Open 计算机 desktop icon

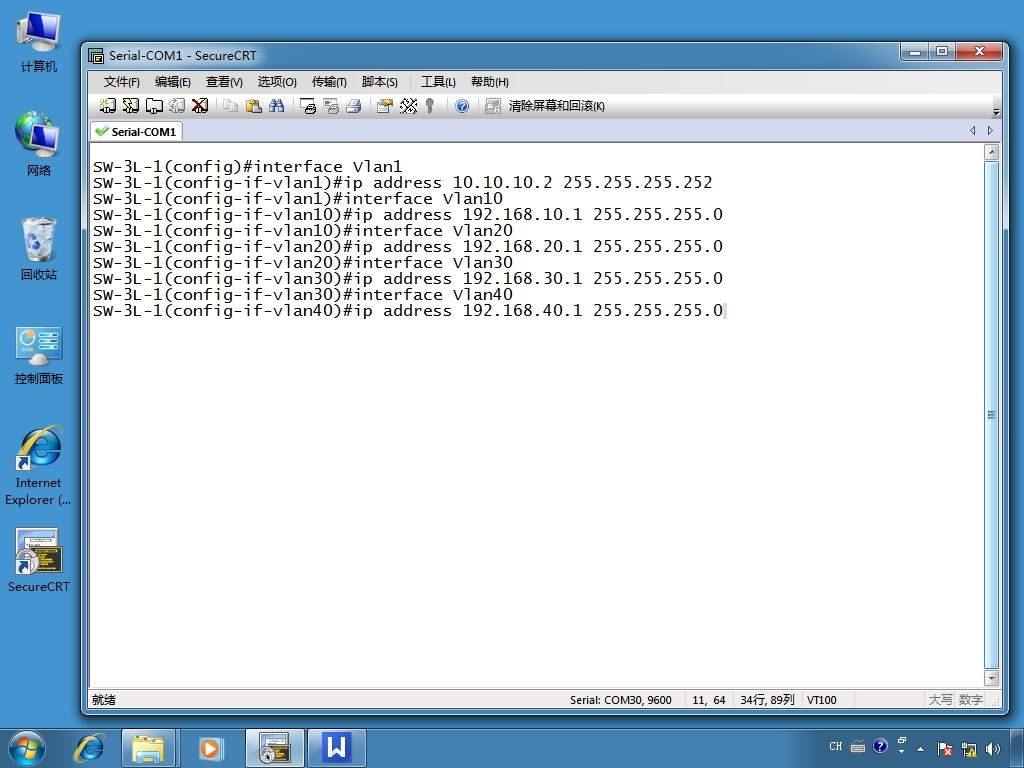pyautogui.click(x=39, y=41)
